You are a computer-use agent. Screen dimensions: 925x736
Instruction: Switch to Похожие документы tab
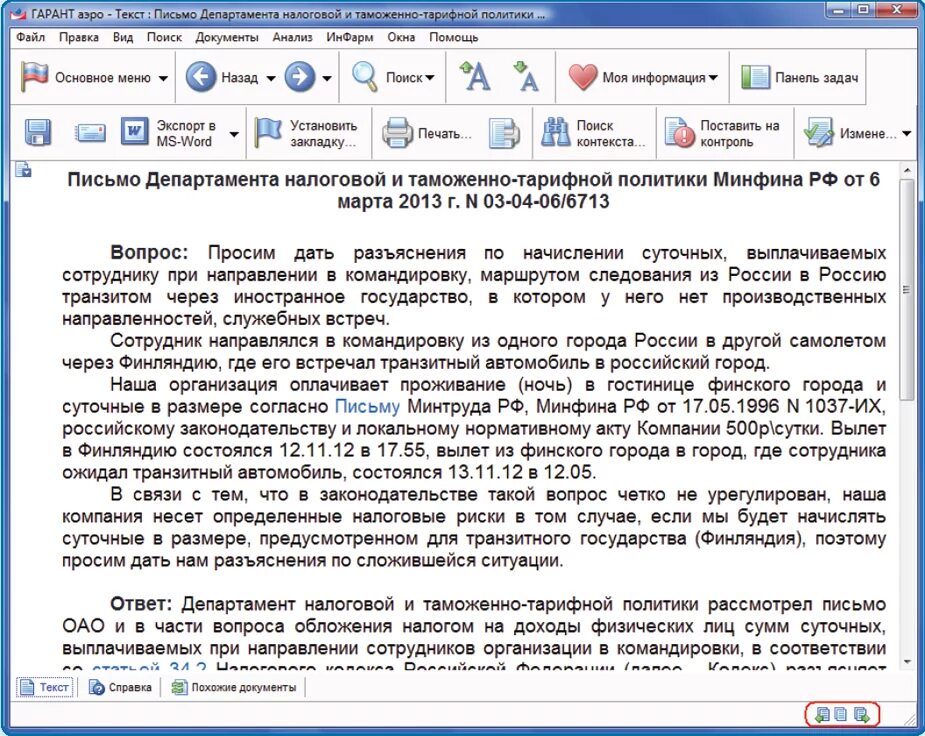[234, 687]
